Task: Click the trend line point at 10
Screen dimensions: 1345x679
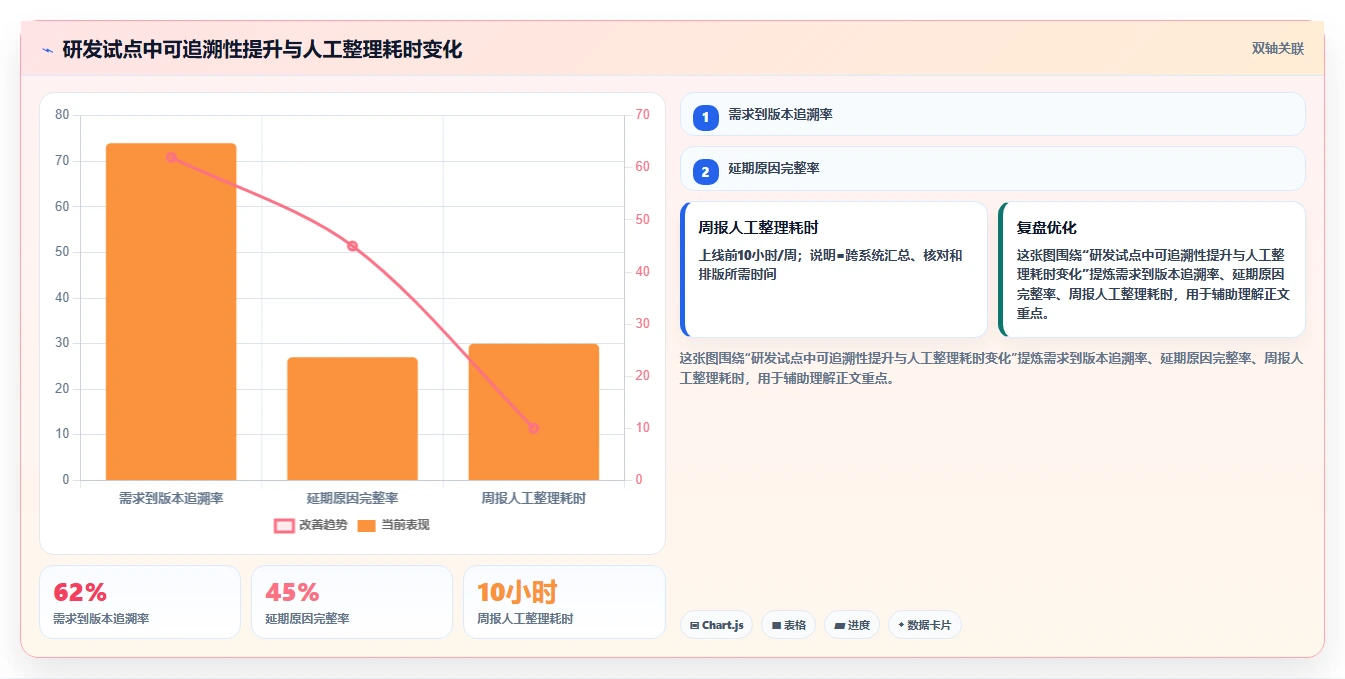Action: coord(533,428)
